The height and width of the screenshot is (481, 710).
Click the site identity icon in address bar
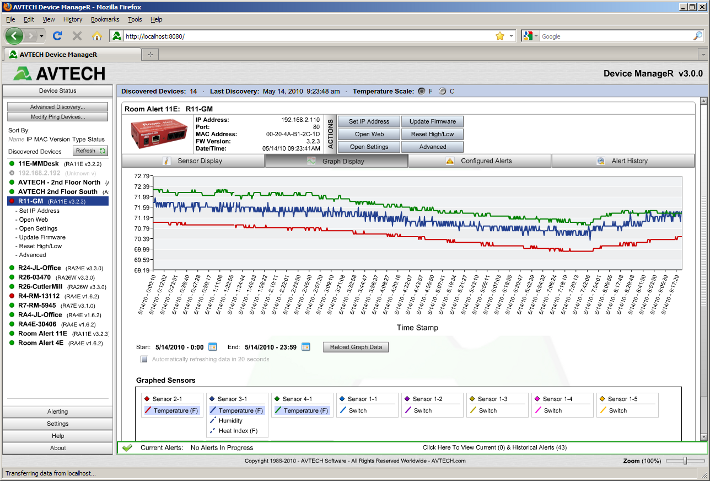pyautogui.click(x=117, y=36)
